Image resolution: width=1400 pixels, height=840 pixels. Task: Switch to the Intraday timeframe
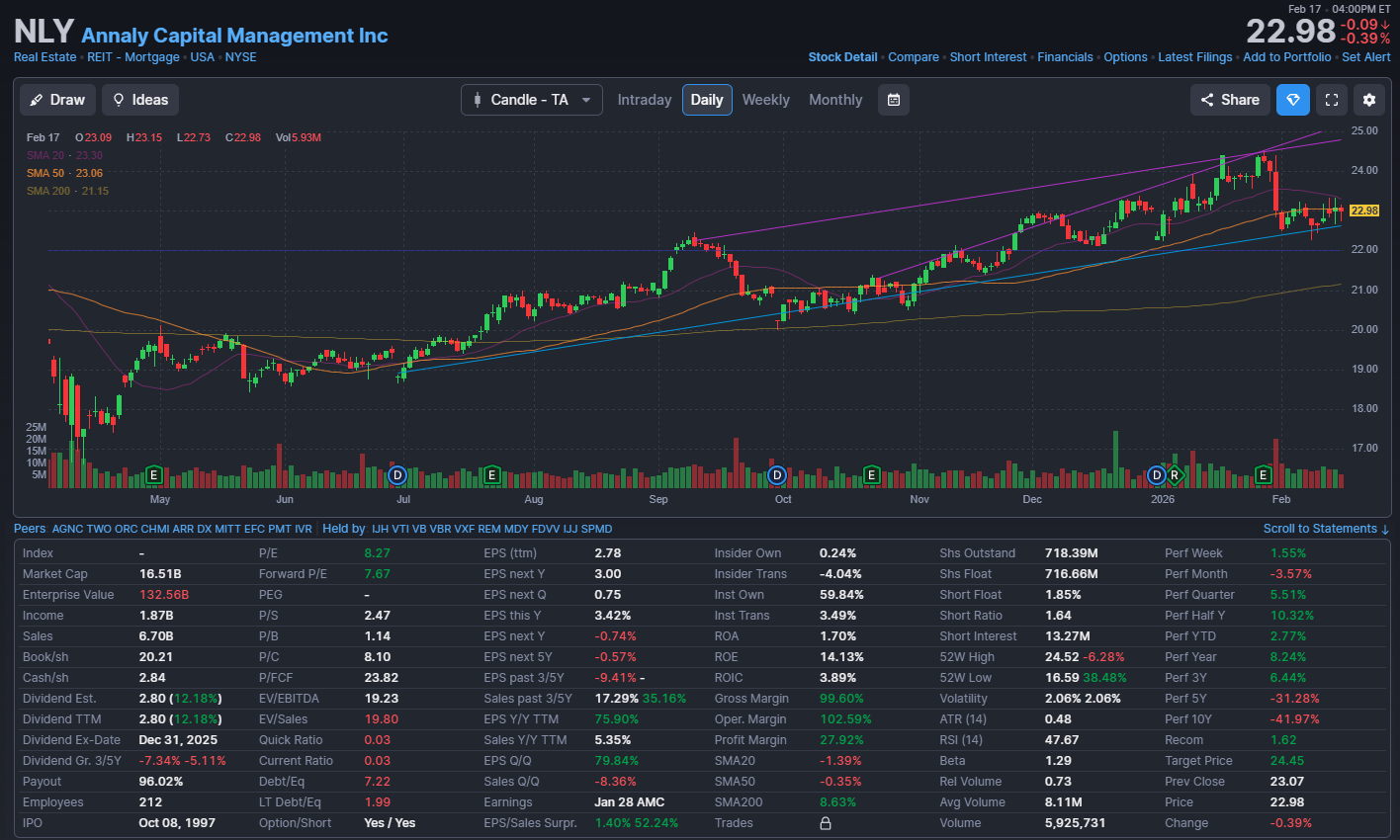point(645,100)
